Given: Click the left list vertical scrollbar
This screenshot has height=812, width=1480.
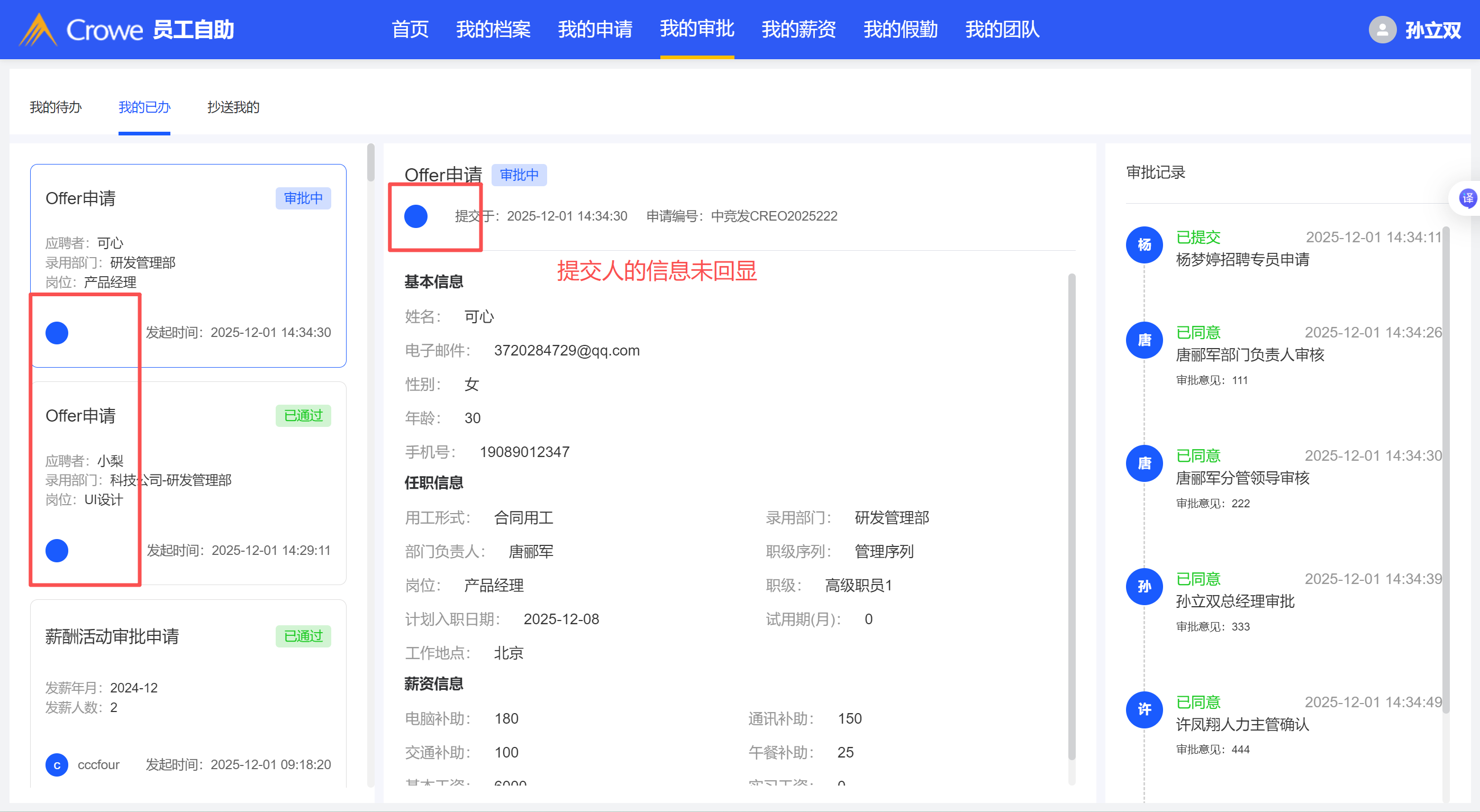Looking at the screenshot, I should point(370,163).
